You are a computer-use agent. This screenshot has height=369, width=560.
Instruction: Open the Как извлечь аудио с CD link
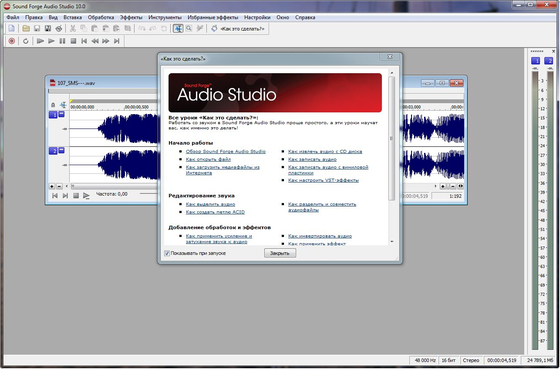[325, 151]
